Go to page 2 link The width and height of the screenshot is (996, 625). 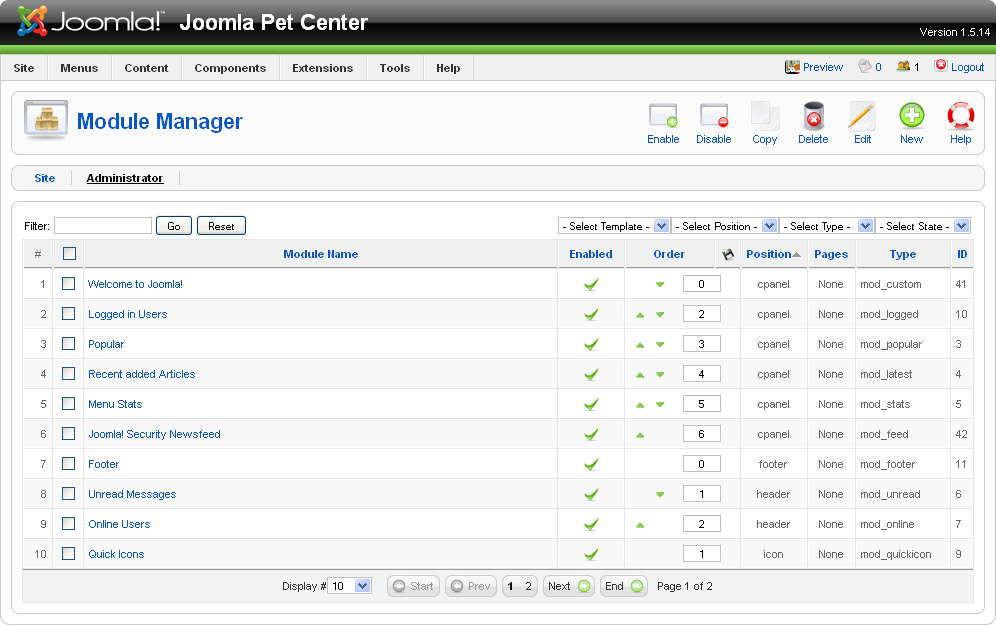click(x=528, y=586)
